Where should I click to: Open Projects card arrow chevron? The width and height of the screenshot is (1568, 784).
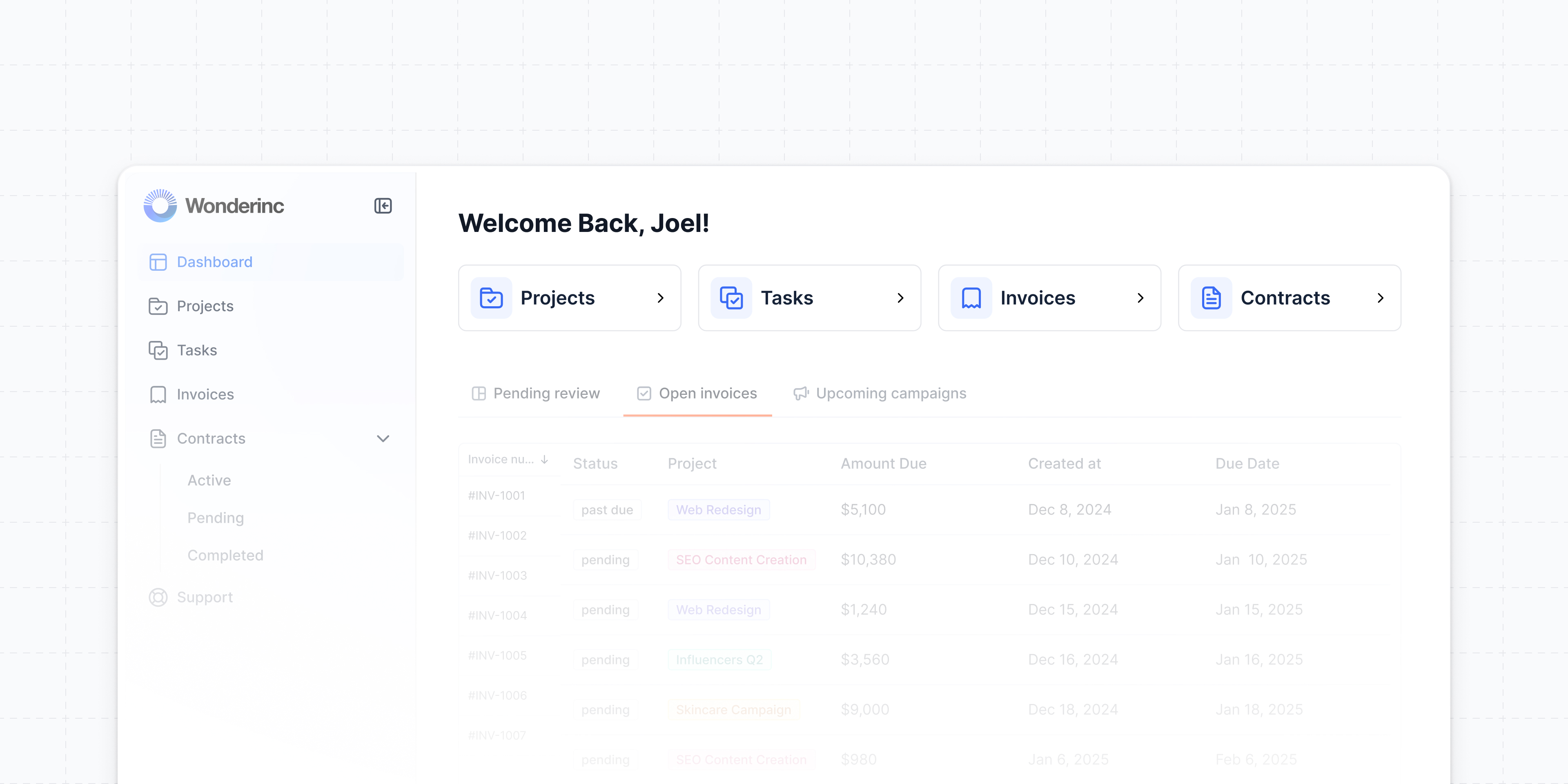pos(660,298)
